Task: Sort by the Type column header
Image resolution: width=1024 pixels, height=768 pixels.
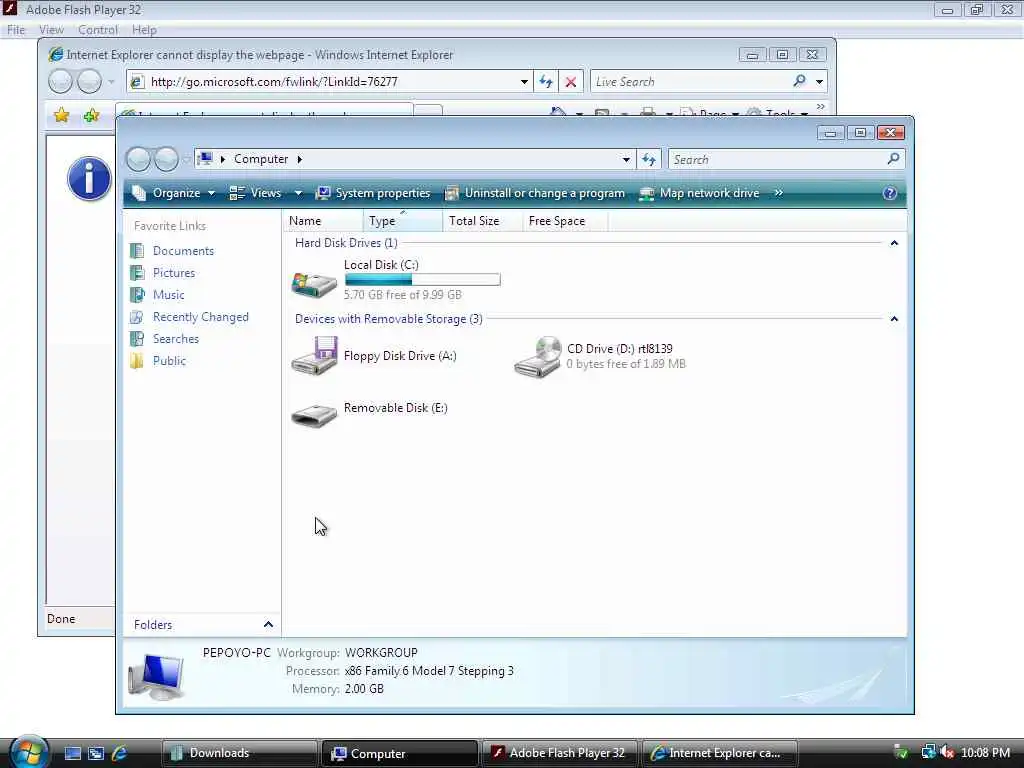Action: point(403,221)
